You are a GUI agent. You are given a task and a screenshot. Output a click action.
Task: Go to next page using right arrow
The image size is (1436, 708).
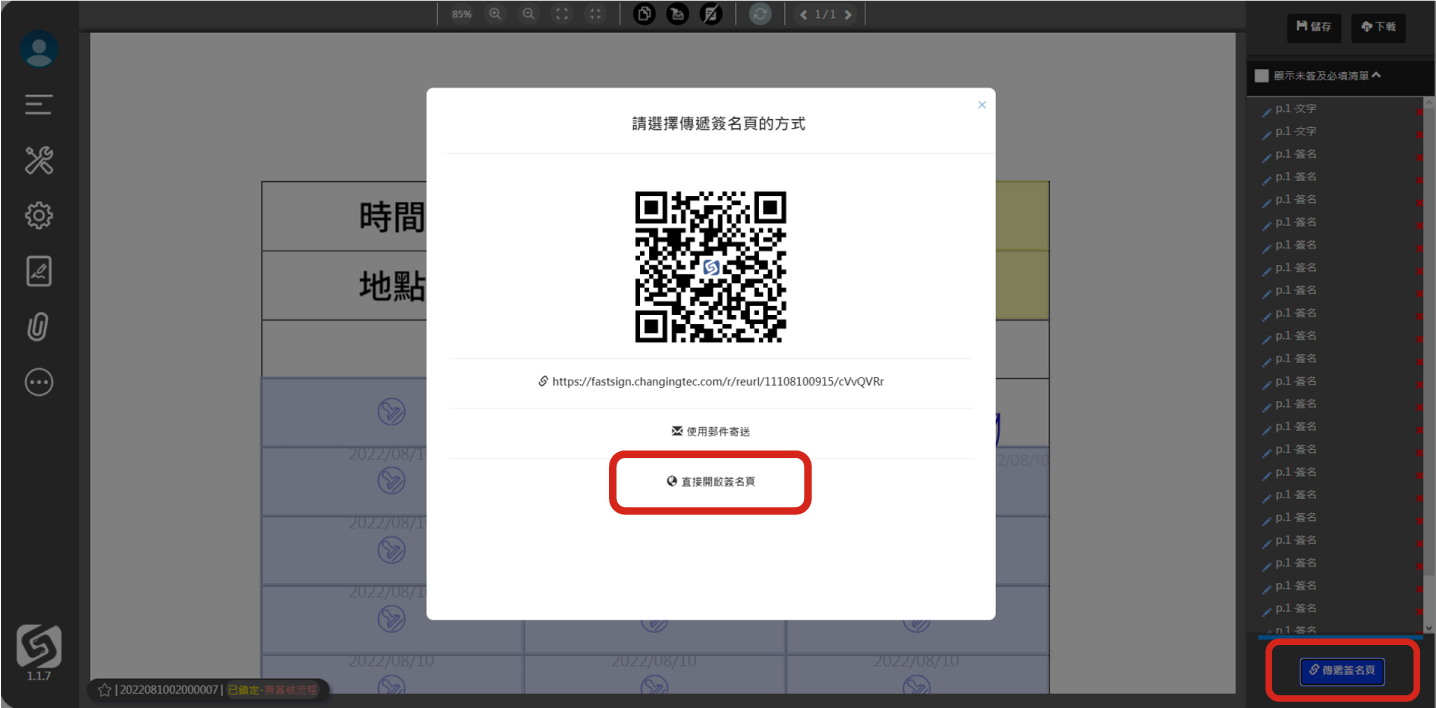tap(849, 14)
